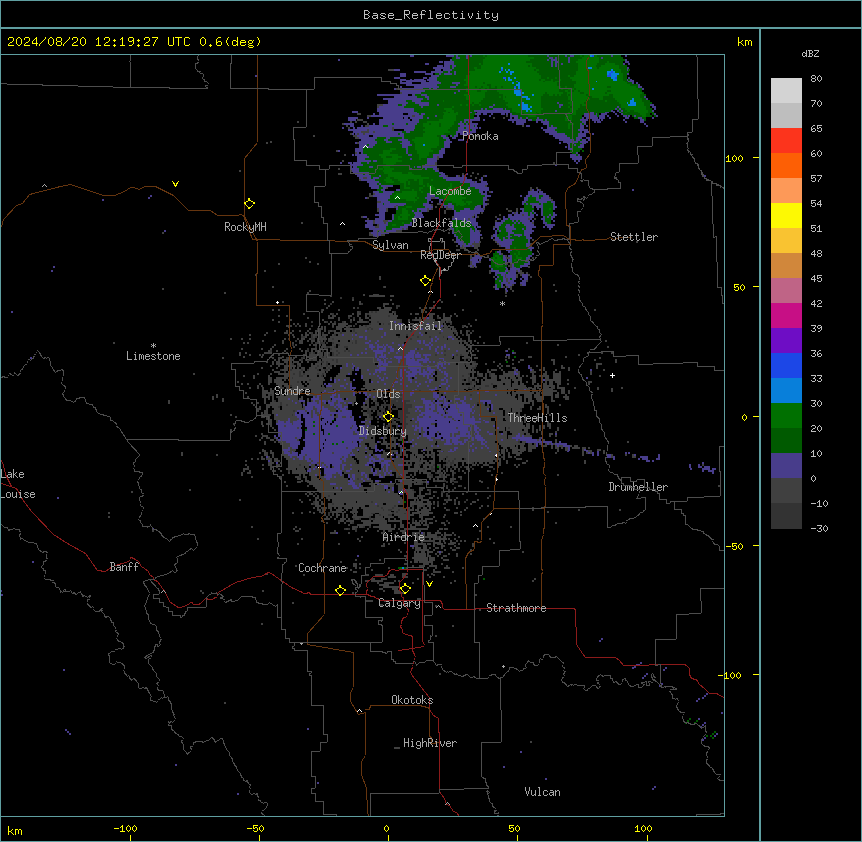Screen dimensions: 862x842
Task: Click the RedDeer city label
Action: coord(440,255)
